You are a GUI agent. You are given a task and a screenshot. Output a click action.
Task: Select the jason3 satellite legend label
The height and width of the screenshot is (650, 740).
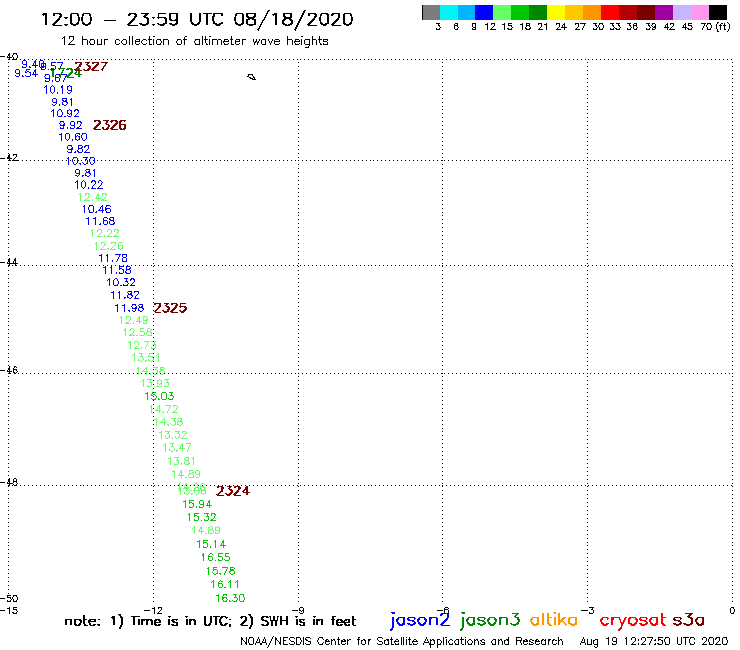click(x=490, y=620)
